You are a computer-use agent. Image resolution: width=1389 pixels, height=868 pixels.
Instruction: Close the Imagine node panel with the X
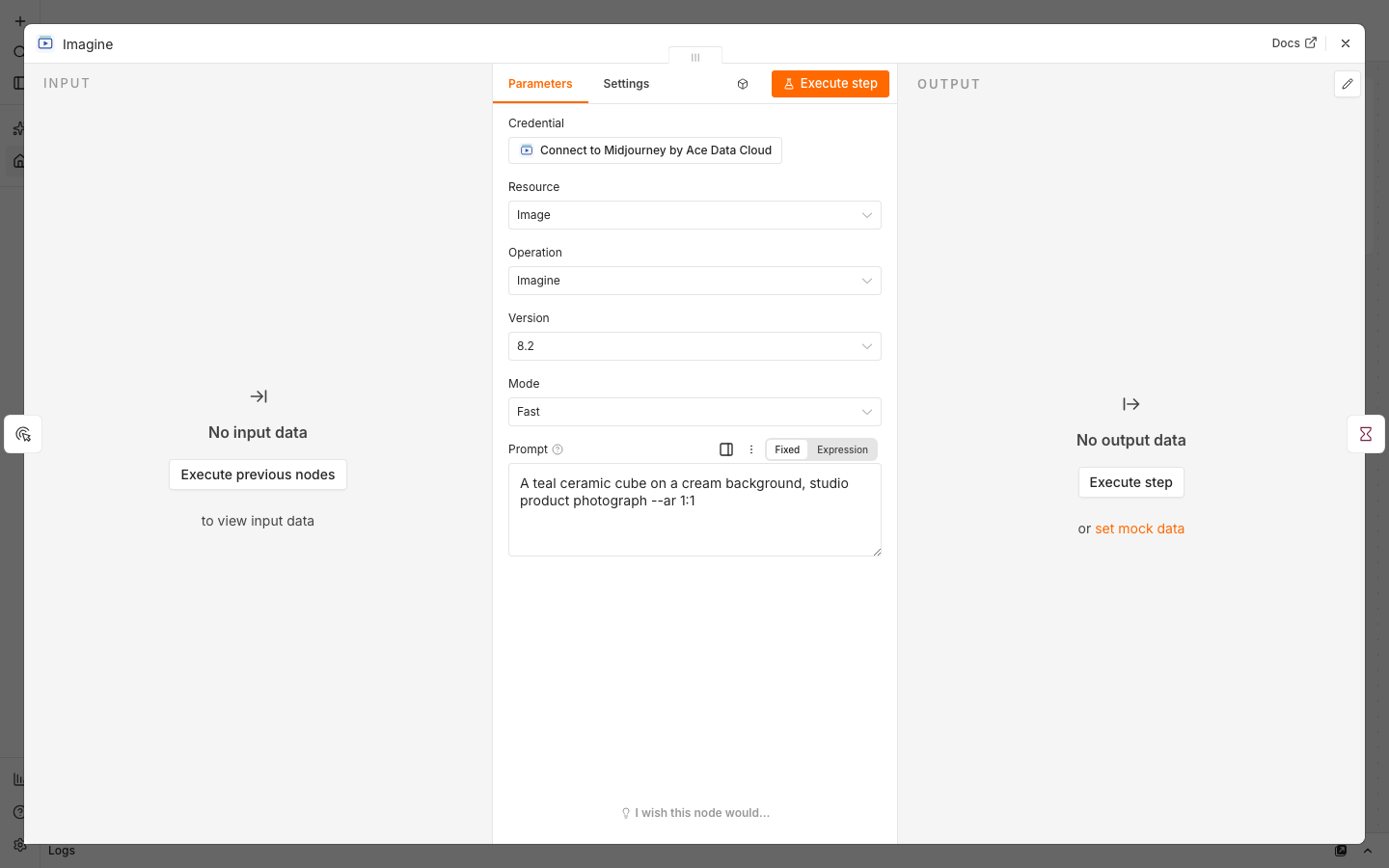coord(1346,43)
